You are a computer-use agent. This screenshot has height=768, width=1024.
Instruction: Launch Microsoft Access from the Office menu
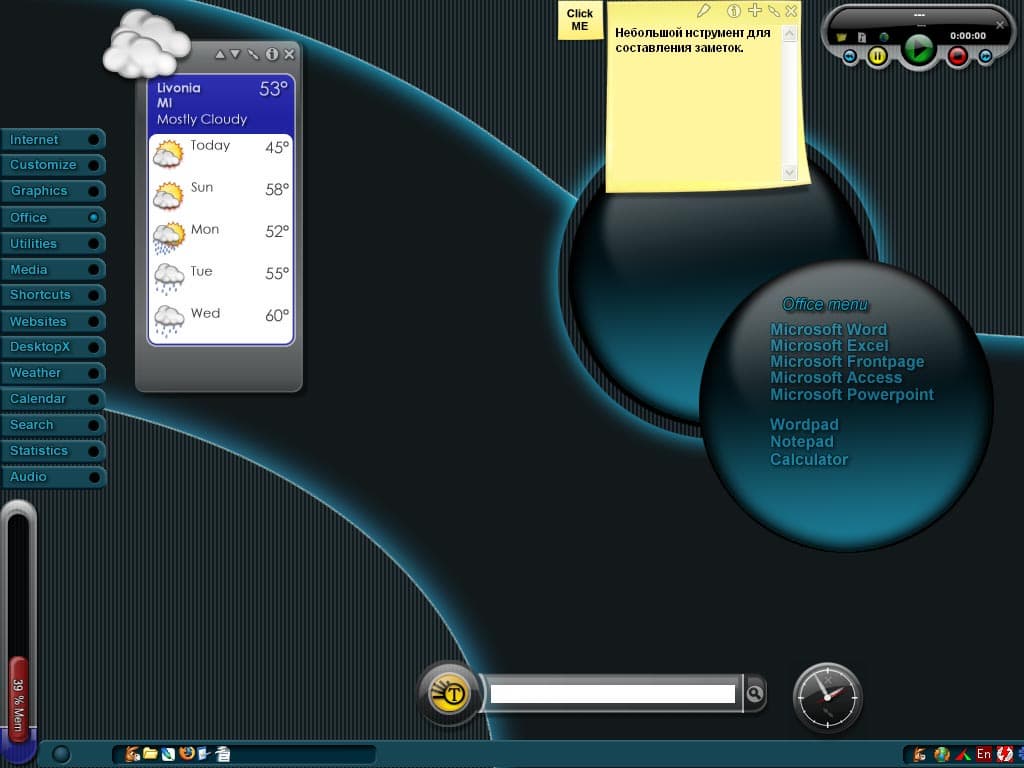click(x=836, y=377)
